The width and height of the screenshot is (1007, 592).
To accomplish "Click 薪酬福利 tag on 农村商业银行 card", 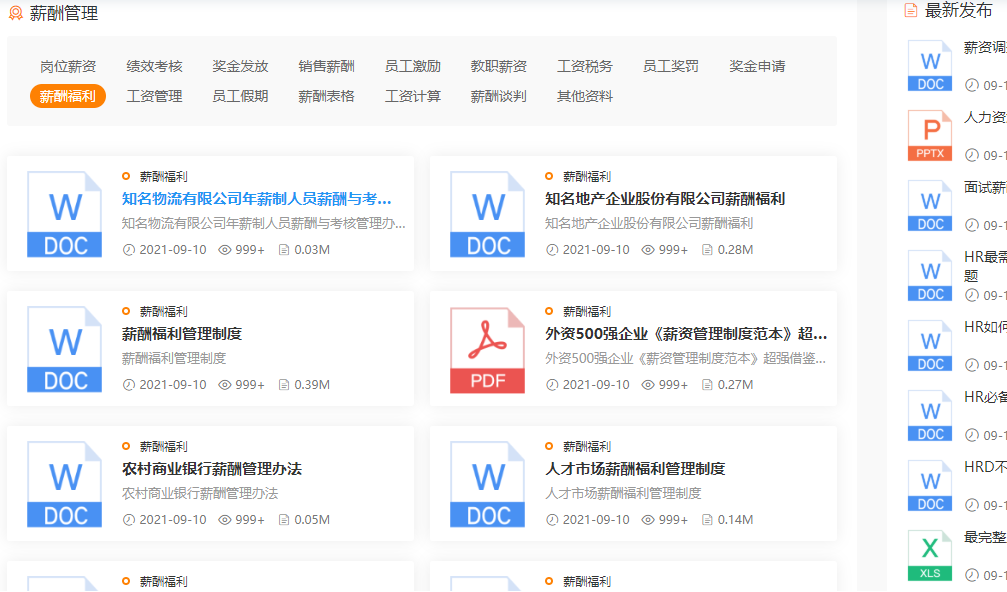I will (164, 446).
